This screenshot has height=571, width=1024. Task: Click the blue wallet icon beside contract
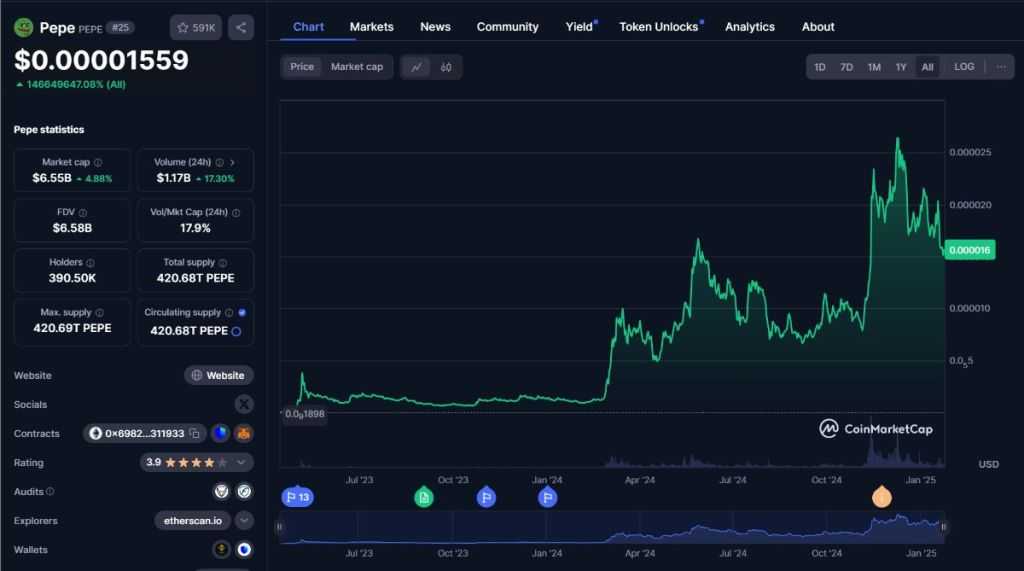[x=221, y=433]
